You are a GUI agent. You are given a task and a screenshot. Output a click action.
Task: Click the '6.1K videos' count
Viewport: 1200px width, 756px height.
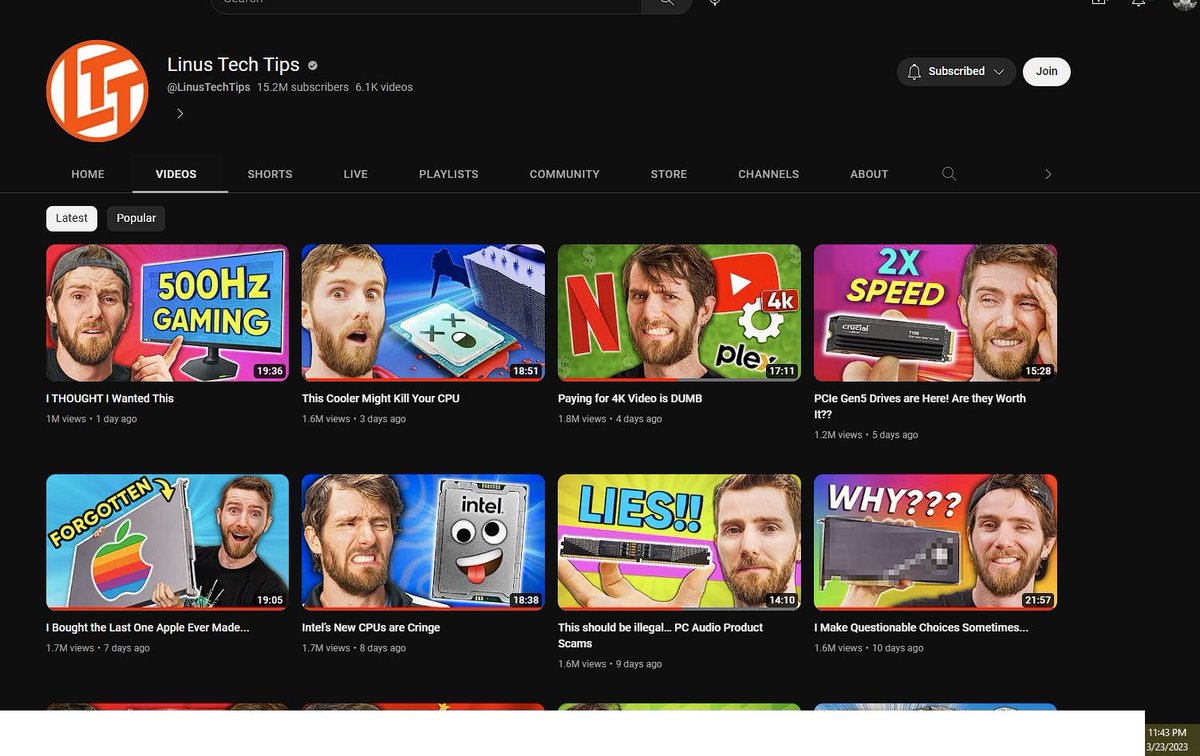point(384,88)
